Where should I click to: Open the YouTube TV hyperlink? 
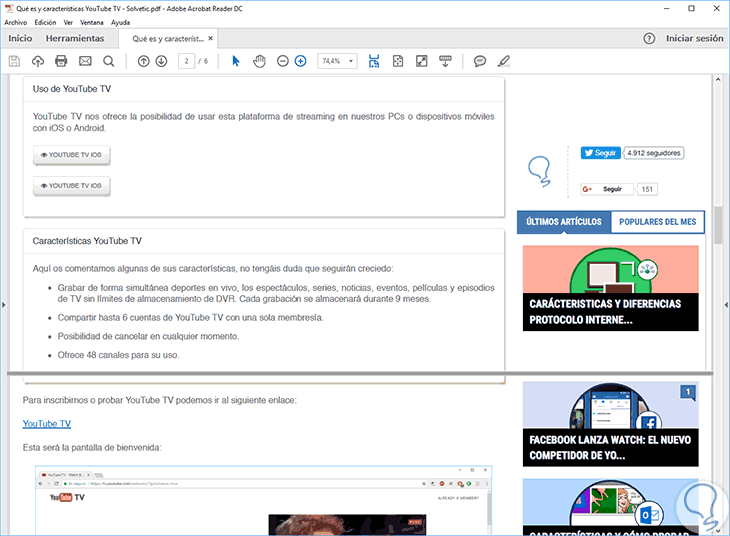coord(47,424)
